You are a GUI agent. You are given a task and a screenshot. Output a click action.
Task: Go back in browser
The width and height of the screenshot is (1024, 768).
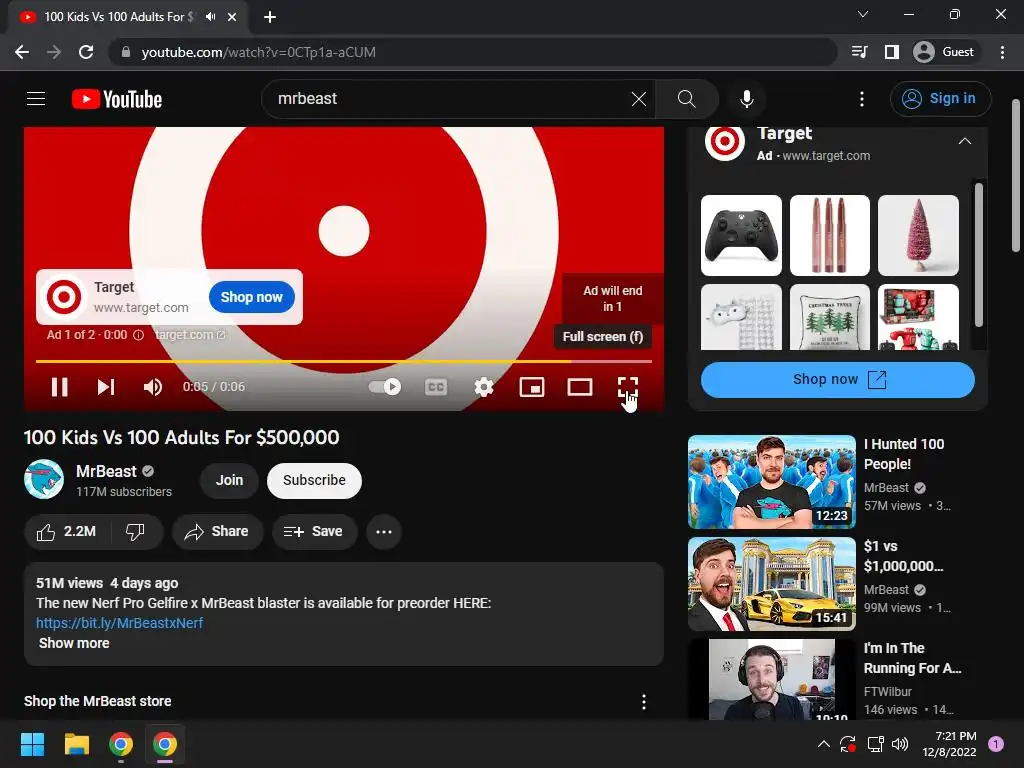pos(22,52)
